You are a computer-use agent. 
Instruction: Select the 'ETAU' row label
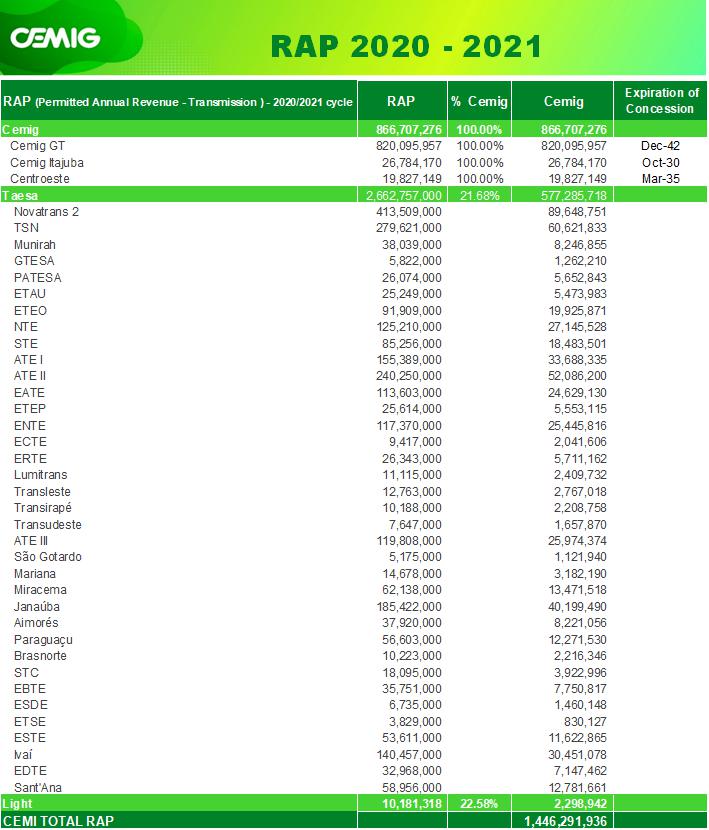(x=30, y=293)
